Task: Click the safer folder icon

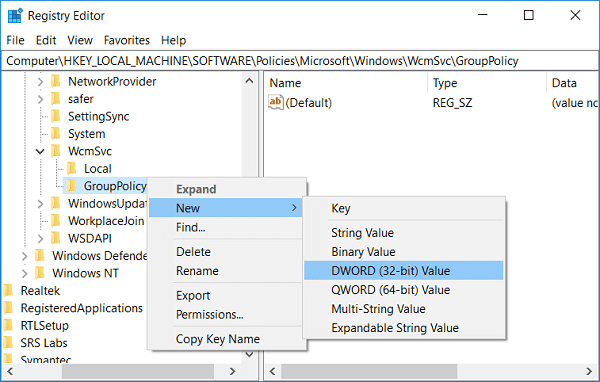Action: [56, 99]
